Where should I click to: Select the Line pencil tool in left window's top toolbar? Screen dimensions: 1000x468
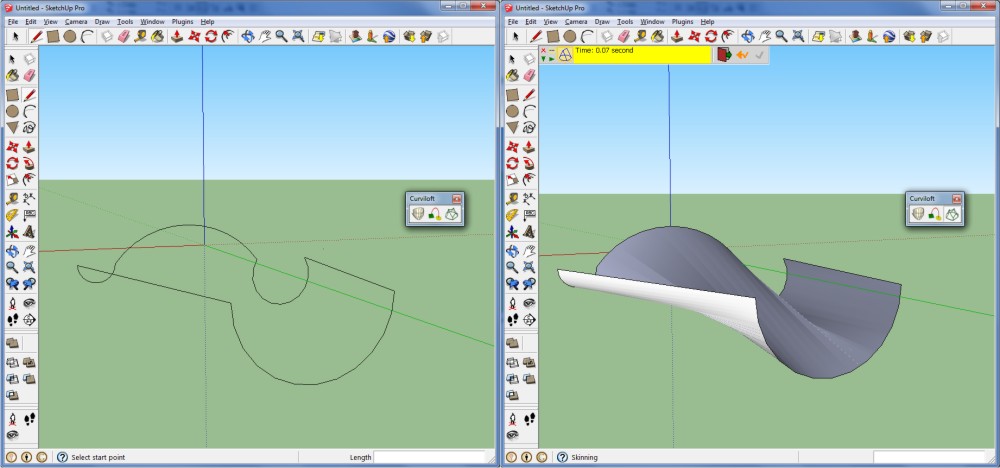pos(35,36)
